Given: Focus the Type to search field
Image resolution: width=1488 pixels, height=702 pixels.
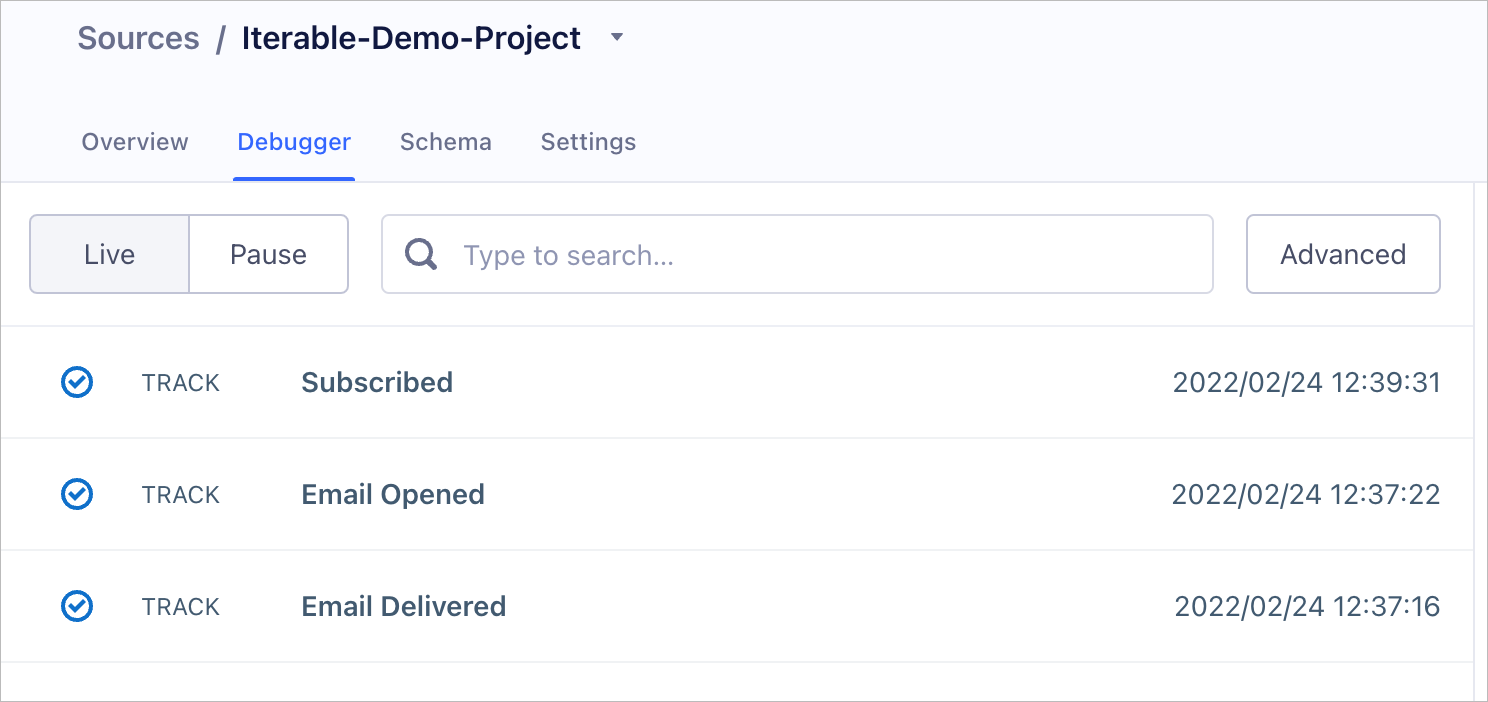Looking at the screenshot, I should 797,254.
